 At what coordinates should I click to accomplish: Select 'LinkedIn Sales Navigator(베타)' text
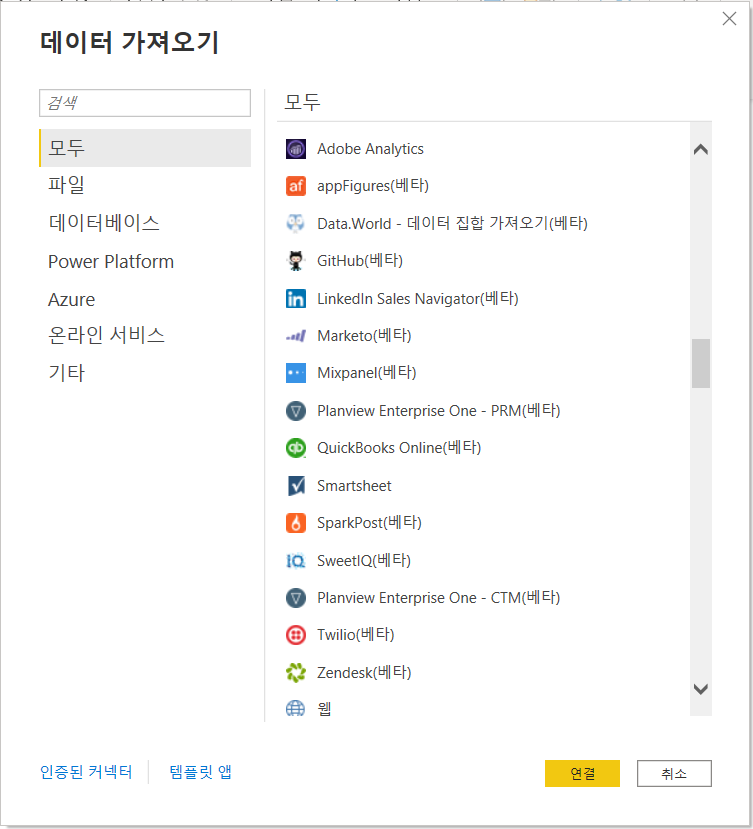coord(418,298)
